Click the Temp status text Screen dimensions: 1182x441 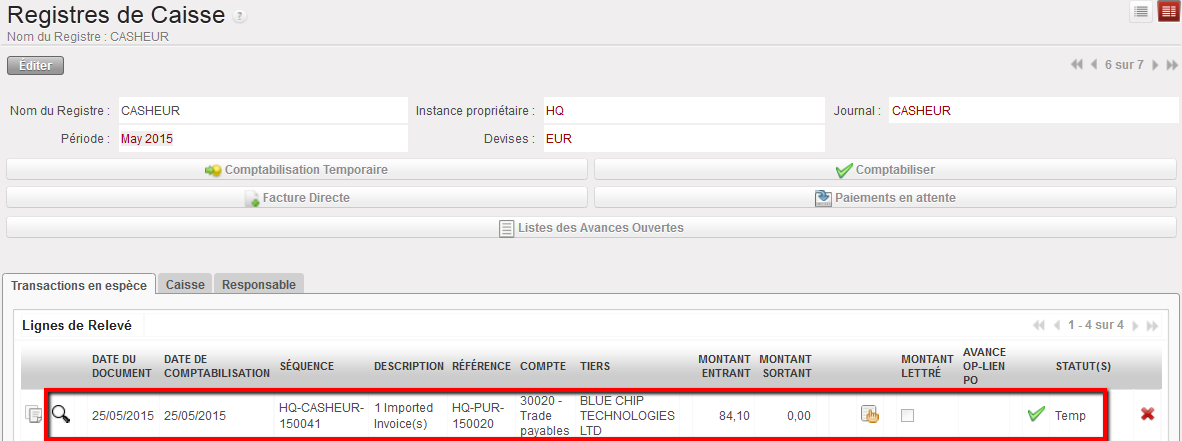1070,415
